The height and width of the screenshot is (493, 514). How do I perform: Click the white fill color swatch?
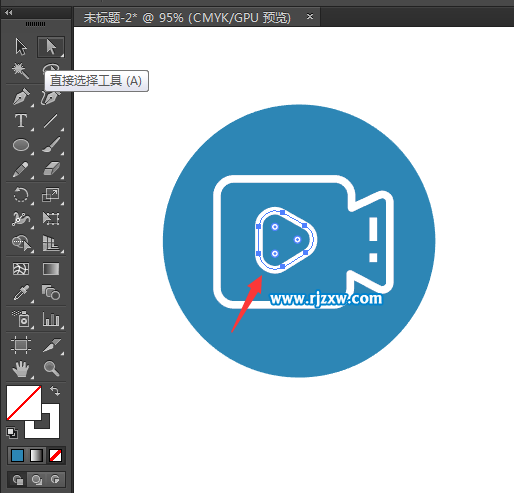tap(24, 403)
